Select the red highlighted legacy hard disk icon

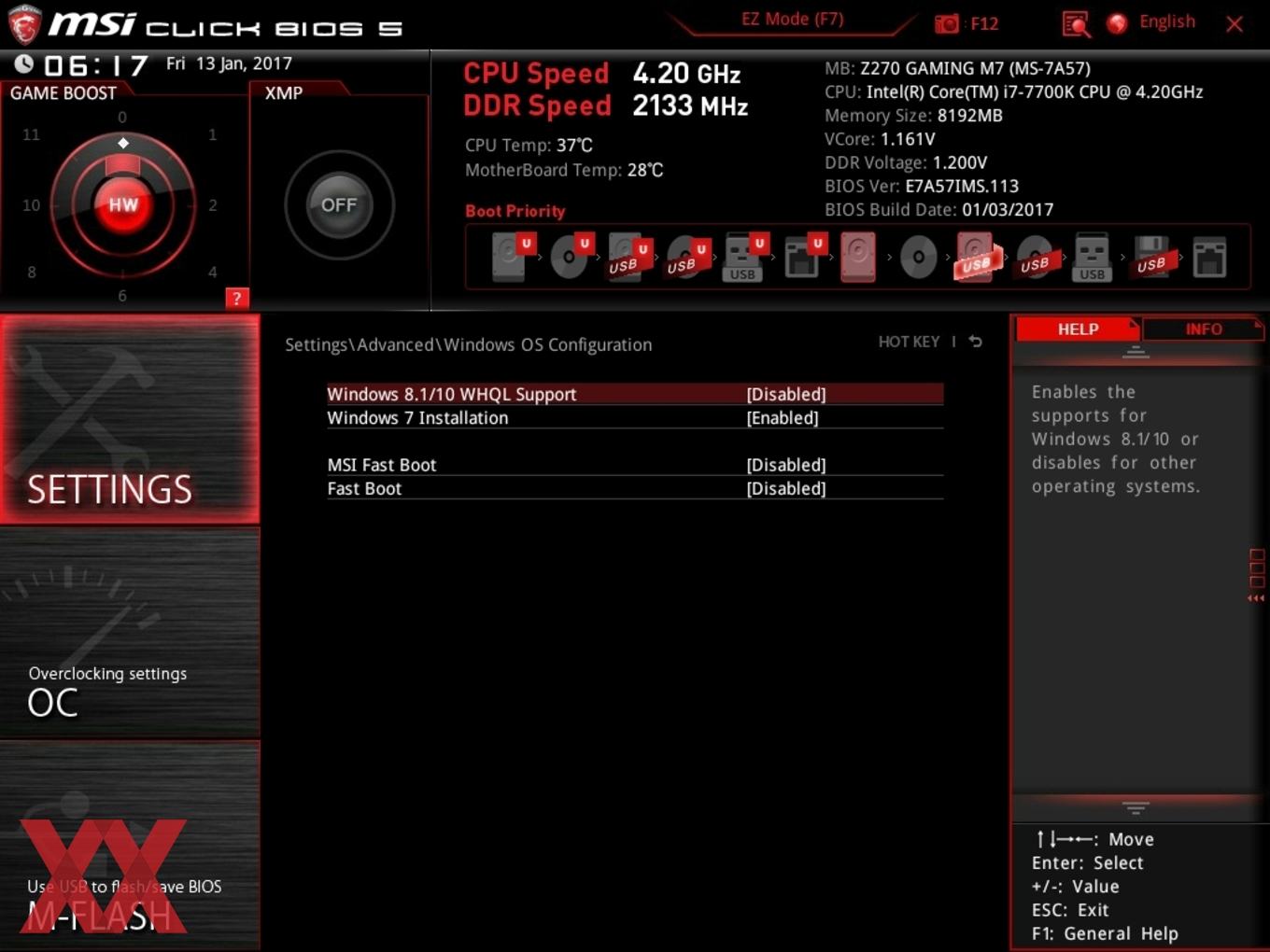(x=858, y=257)
